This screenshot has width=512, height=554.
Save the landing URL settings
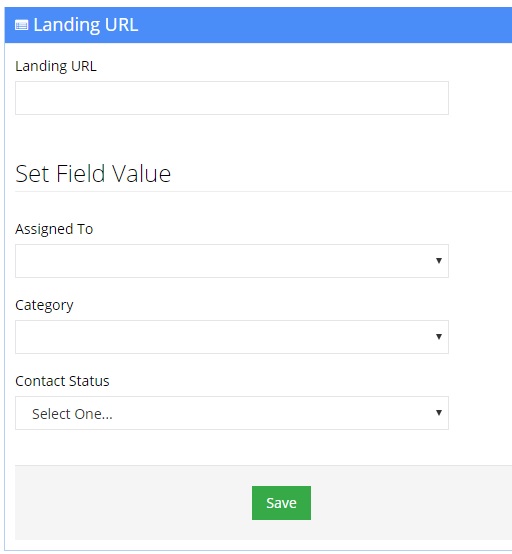281,503
